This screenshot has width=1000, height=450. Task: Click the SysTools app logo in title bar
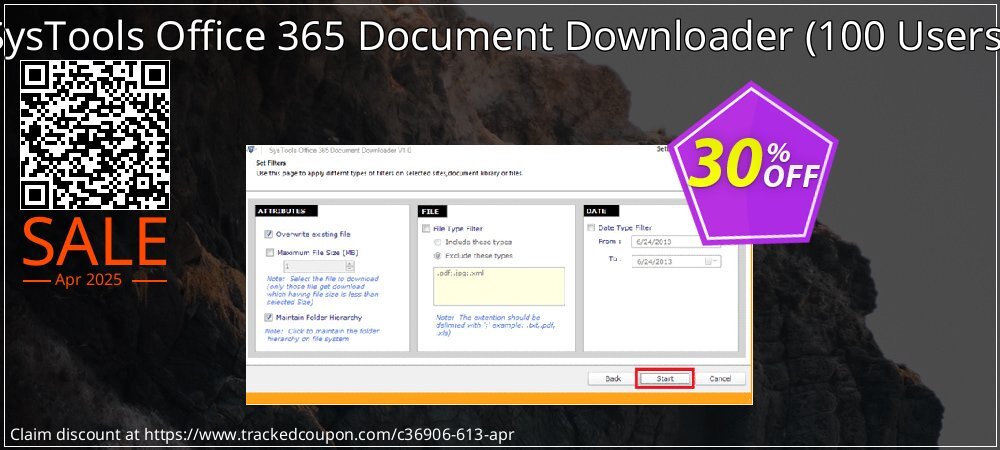click(253, 150)
